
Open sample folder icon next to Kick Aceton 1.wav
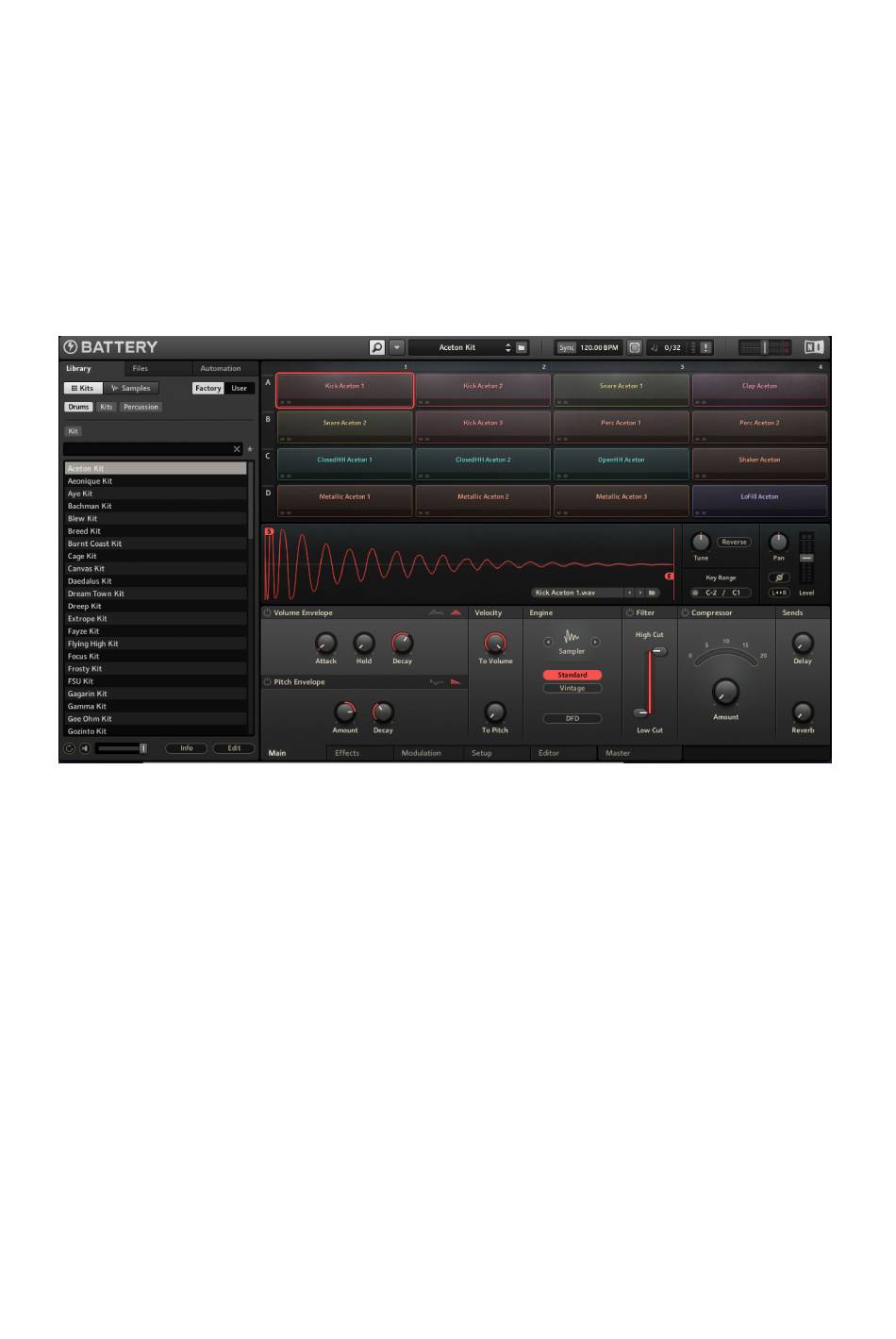click(652, 593)
